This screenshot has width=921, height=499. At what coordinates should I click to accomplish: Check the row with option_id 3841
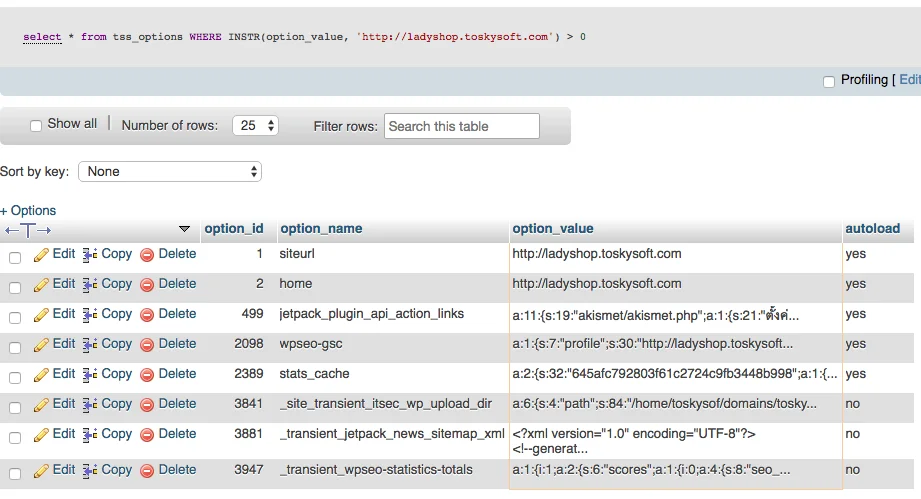pyautogui.click(x=15, y=407)
